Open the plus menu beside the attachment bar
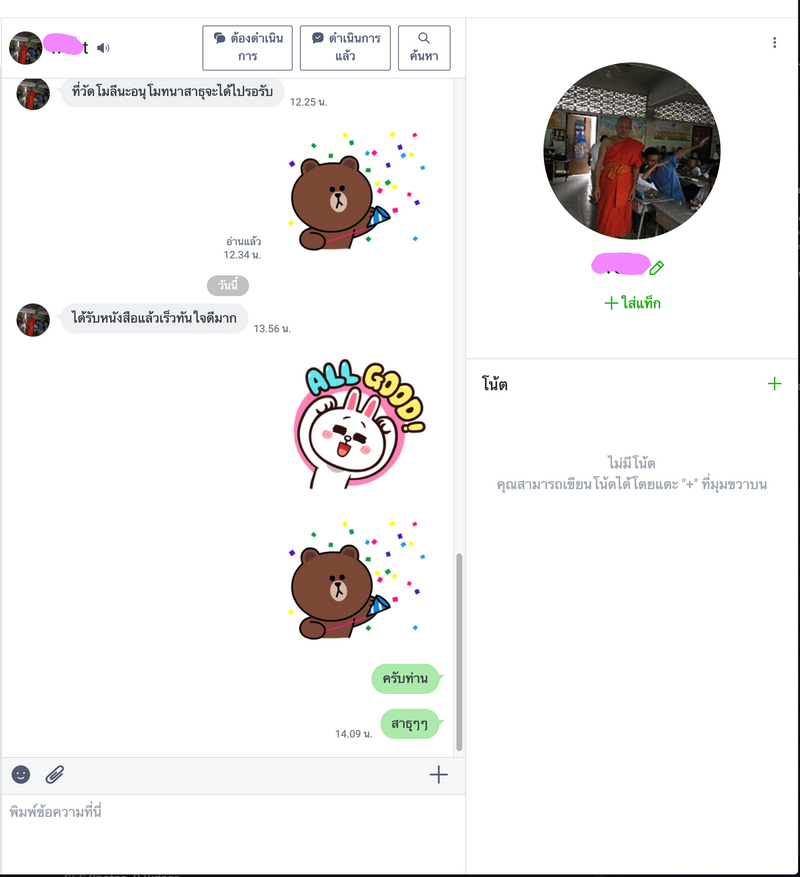Viewport: 800px width, 877px height. [439, 775]
